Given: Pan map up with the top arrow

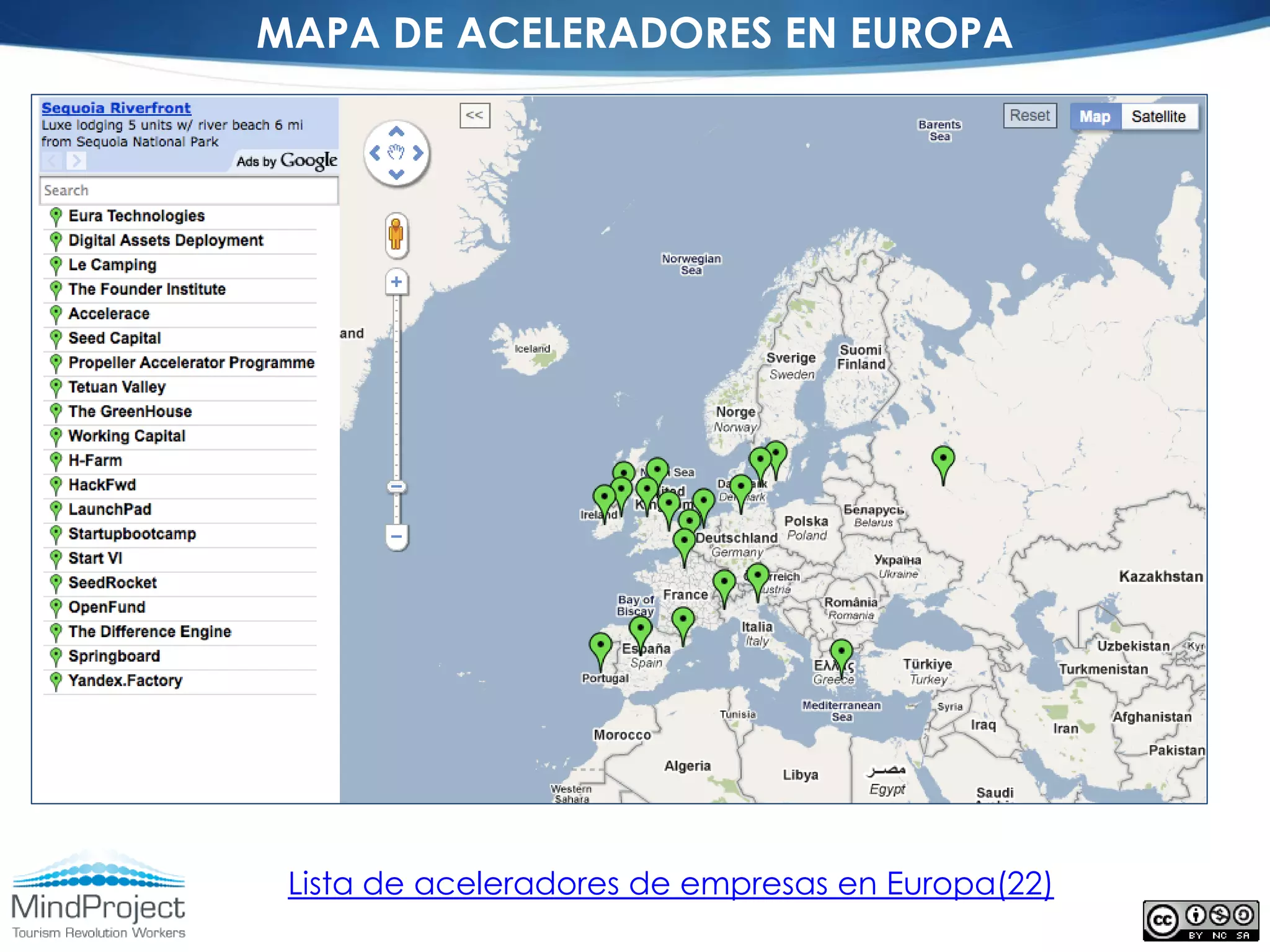Looking at the screenshot, I should [x=396, y=131].
